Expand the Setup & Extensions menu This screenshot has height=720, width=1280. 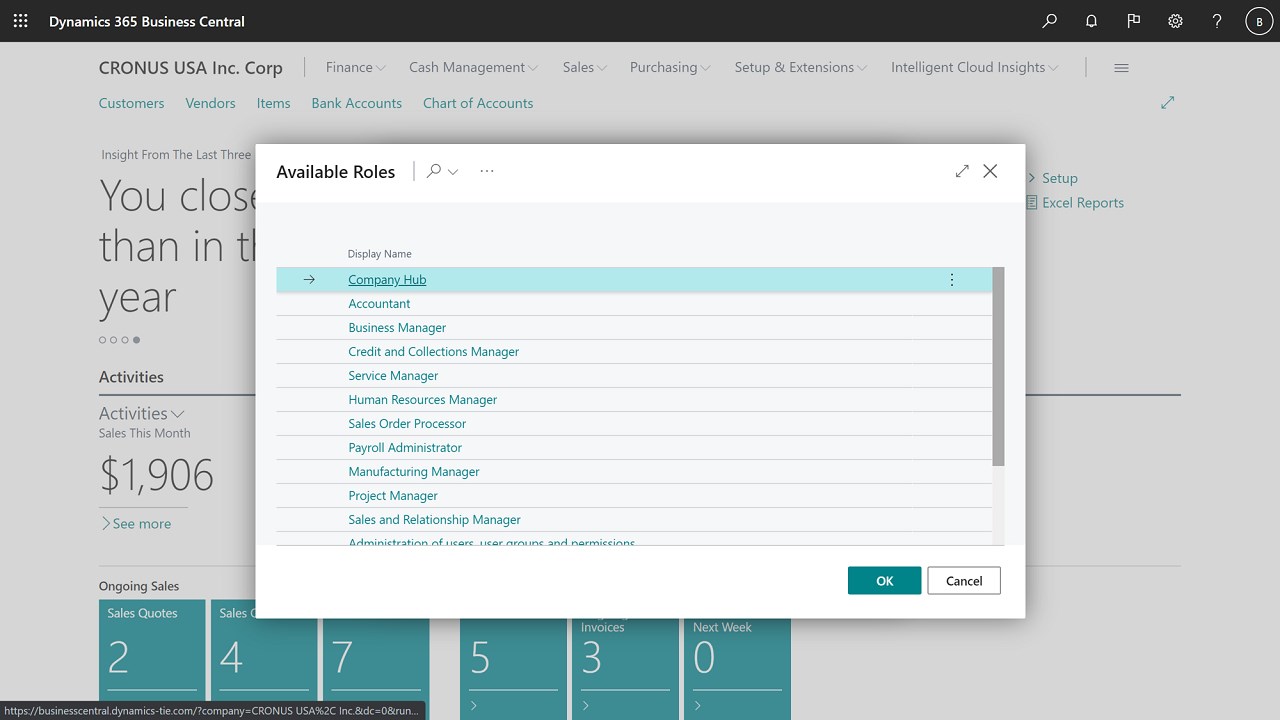(801, 67)
